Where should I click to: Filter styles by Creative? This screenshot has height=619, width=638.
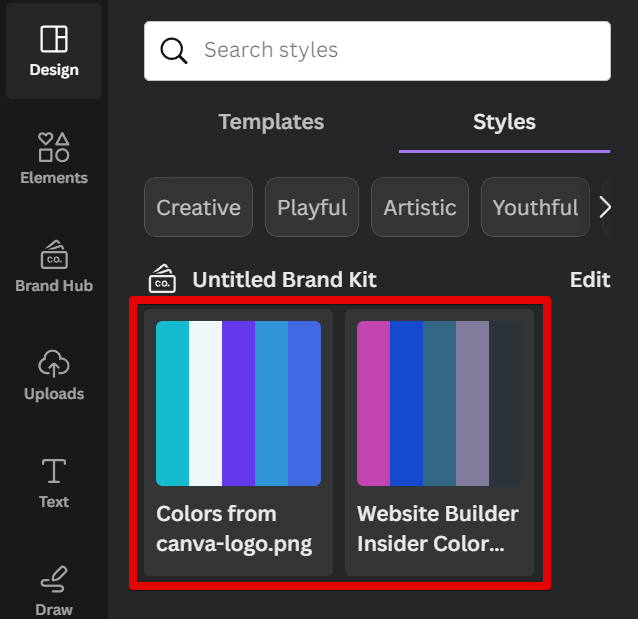[x=199, y=208]
